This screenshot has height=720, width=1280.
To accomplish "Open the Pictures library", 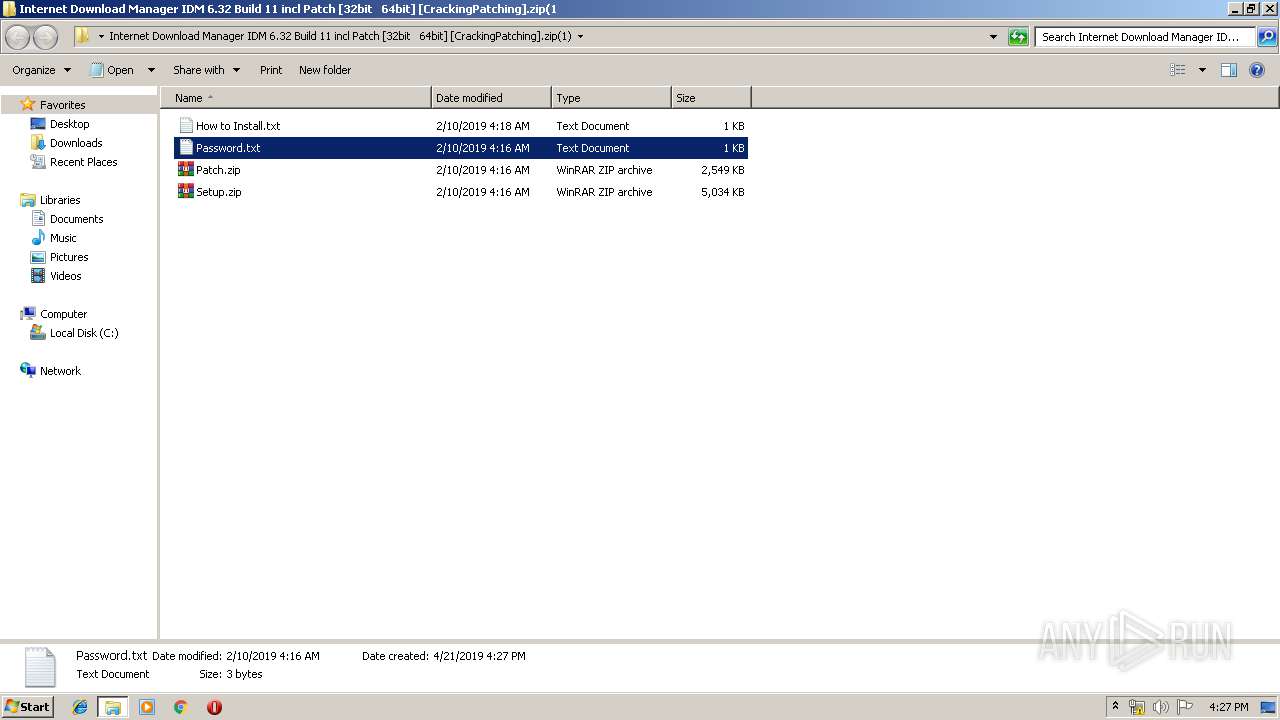I will coord(69,257).
